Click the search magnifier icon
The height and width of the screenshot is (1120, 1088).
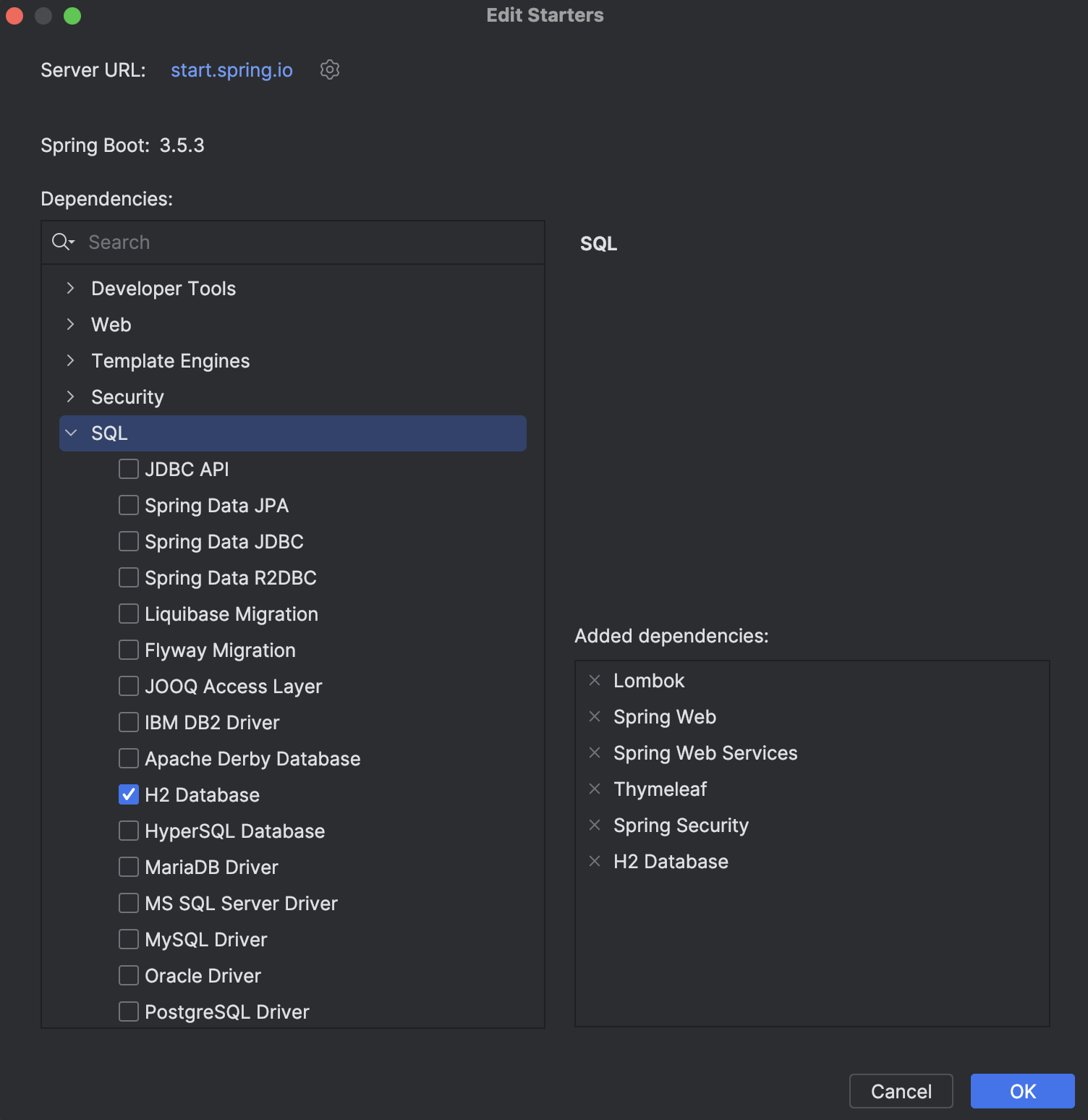pyautogui.click(x=63, y=242)
